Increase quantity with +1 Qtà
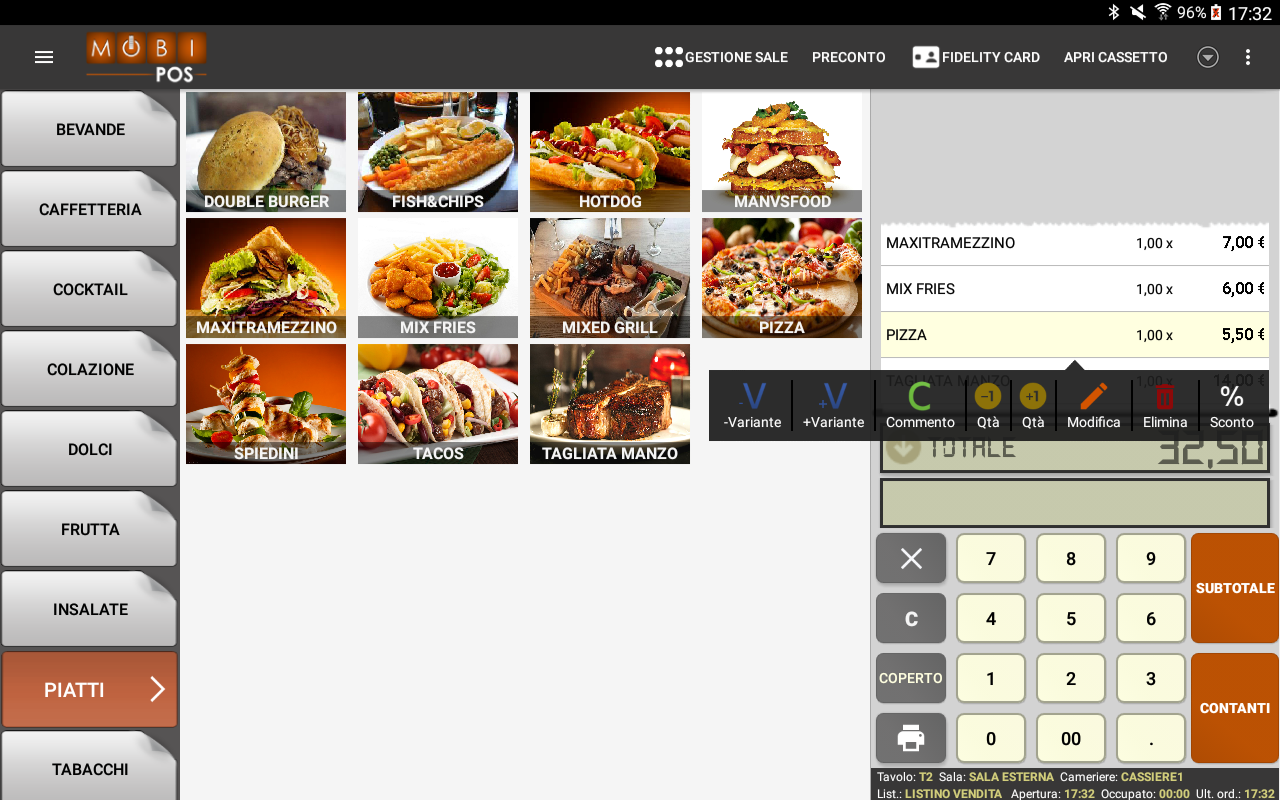This screenshot has width=1280, height=800. coord(1033,406)
